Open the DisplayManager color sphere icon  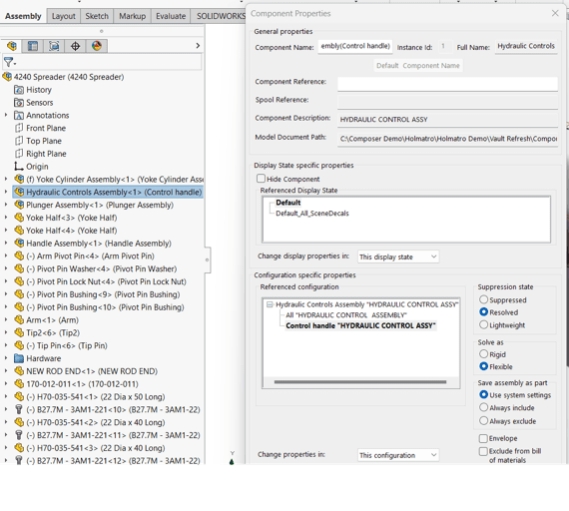click(x=97, y=46)
